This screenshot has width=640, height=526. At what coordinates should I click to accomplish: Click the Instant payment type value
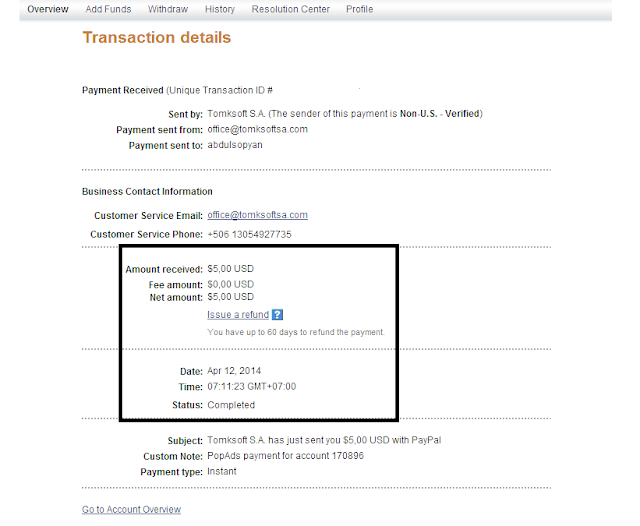222,472
